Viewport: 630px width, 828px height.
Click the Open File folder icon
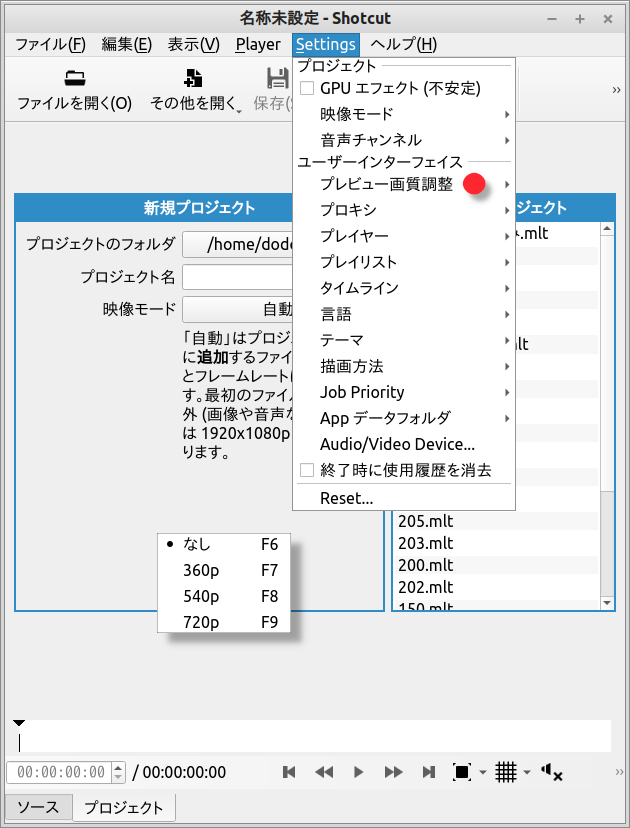pyautogui.click(x=74, y=79)
